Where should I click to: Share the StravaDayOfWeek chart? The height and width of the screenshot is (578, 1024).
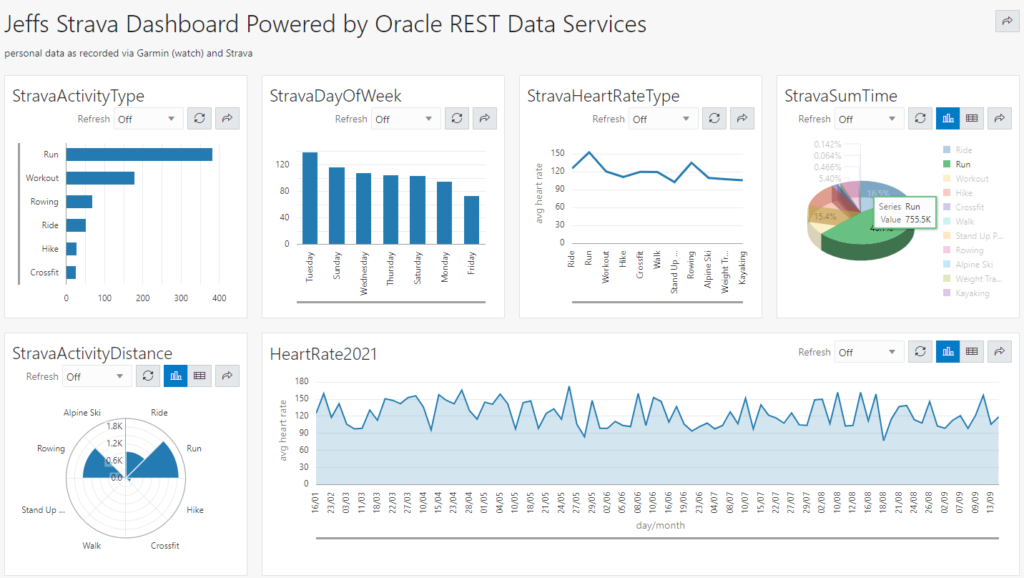pos(485,118)
